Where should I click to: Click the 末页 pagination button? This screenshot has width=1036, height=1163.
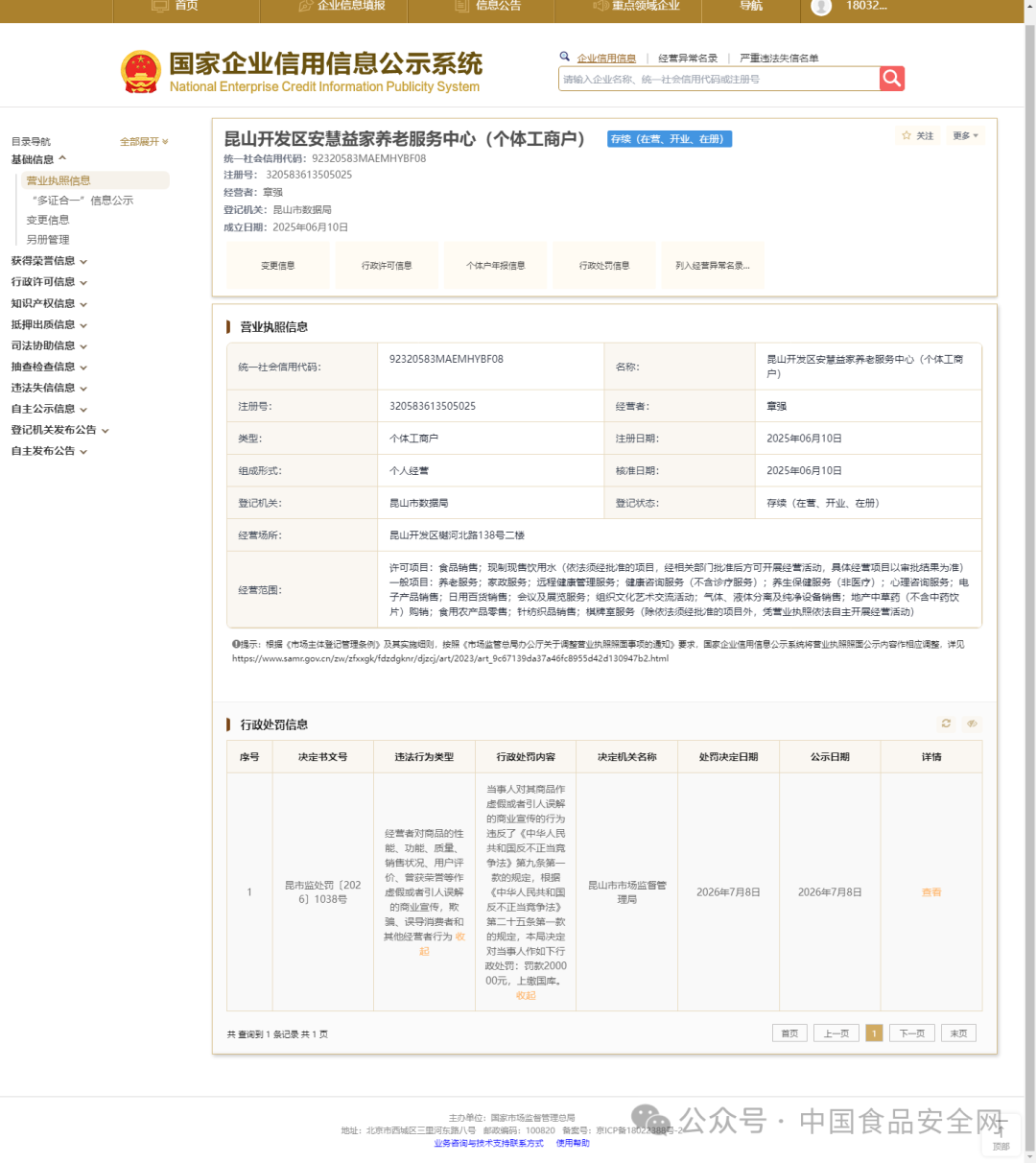(958, 1033)
